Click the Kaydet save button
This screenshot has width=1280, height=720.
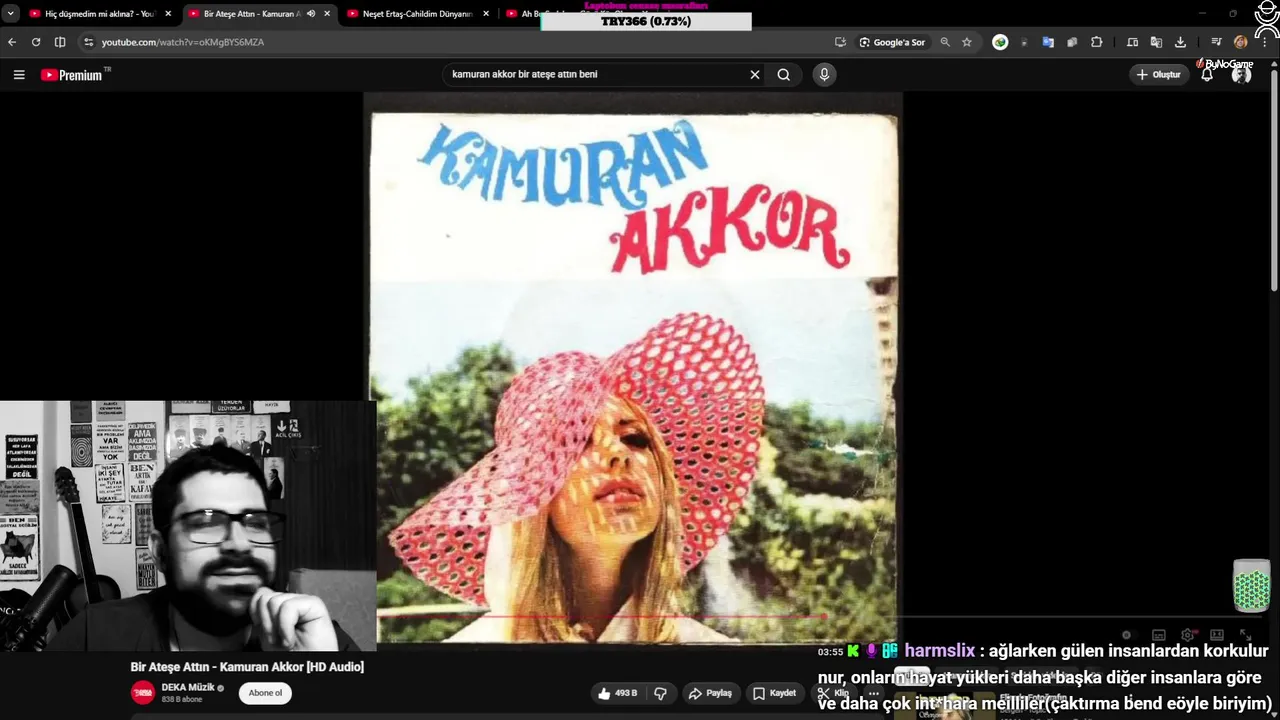click(774, 693)
